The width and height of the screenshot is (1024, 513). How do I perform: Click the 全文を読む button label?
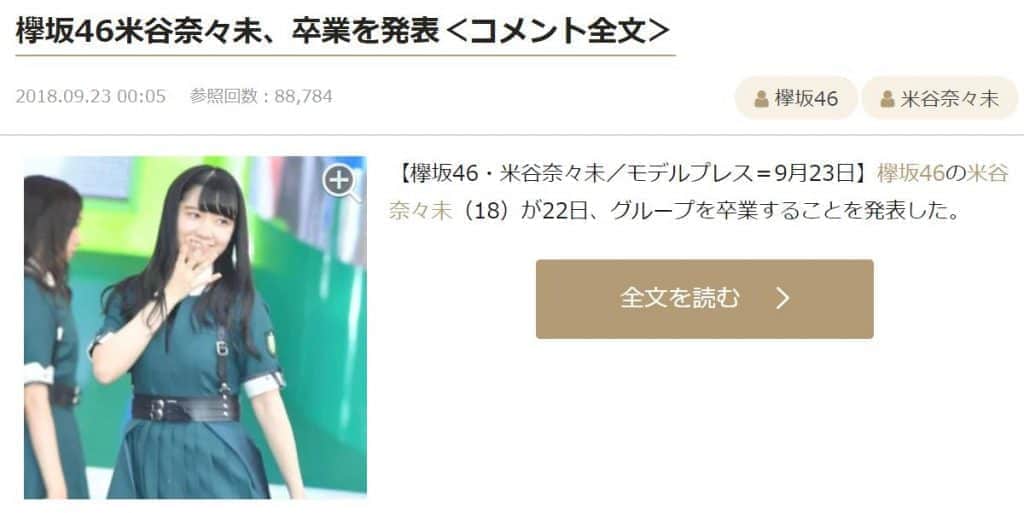coord(679,298)
